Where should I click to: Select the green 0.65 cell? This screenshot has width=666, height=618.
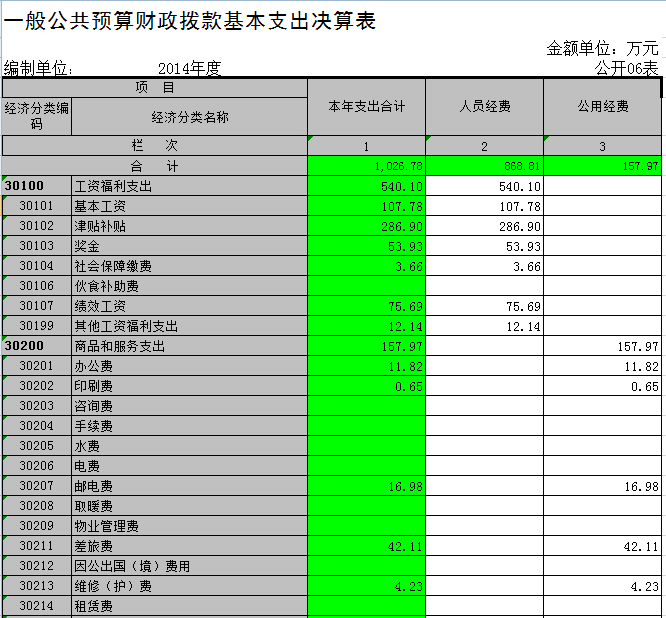[x=366, y=386]
